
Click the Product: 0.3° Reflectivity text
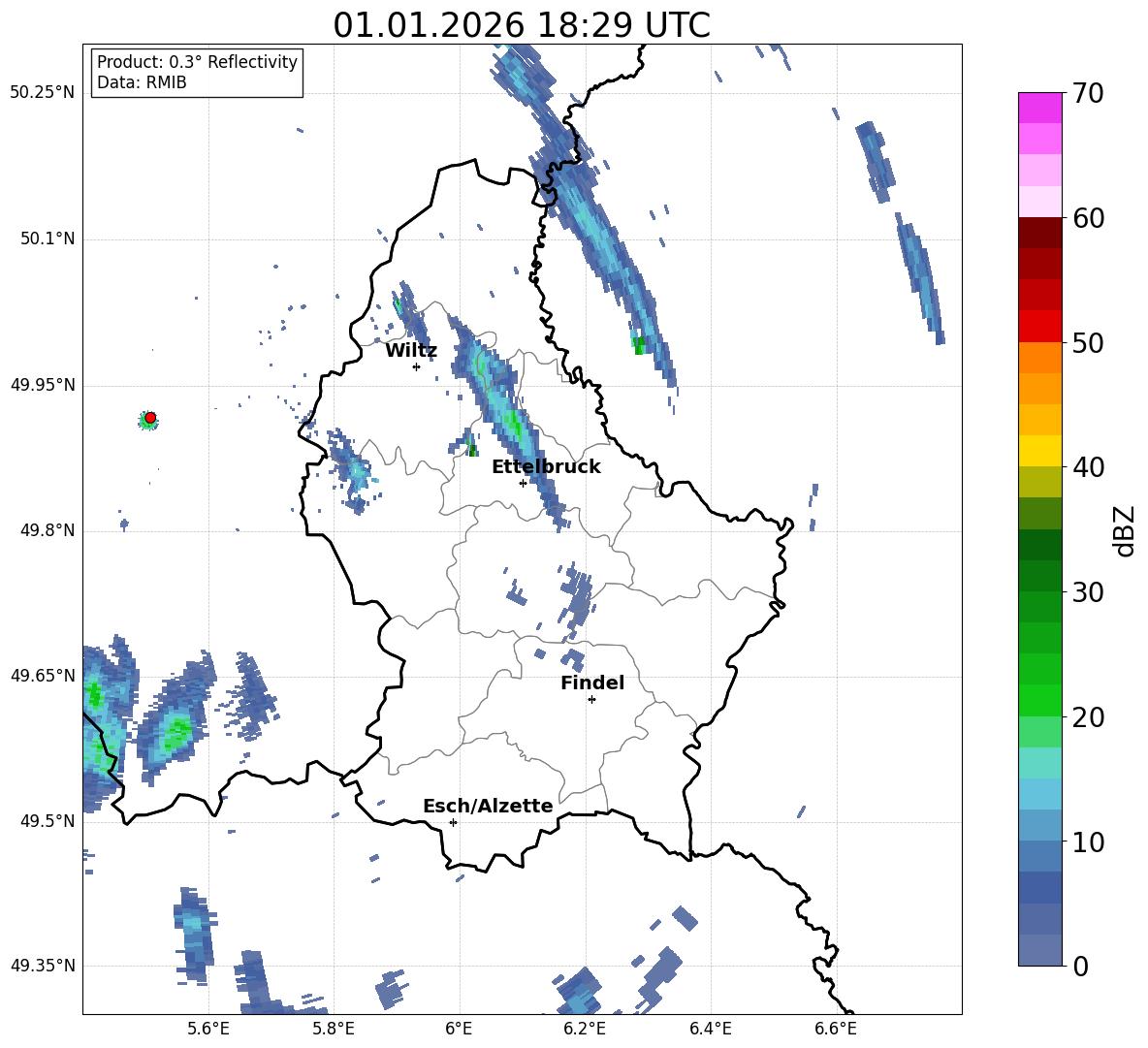click(x=197, y=62)
